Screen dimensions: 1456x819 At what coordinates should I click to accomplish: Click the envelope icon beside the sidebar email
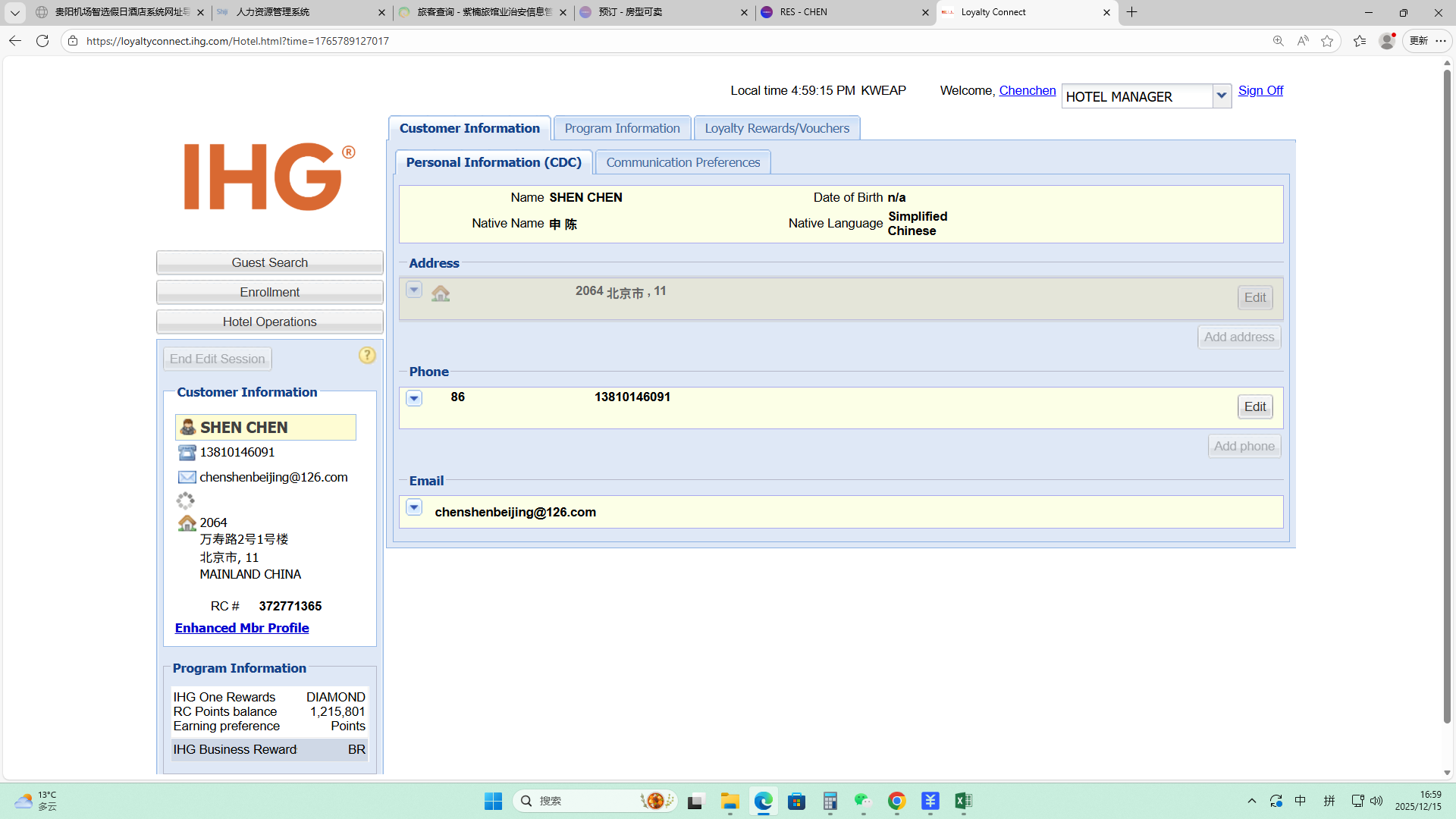click(187, 477)
